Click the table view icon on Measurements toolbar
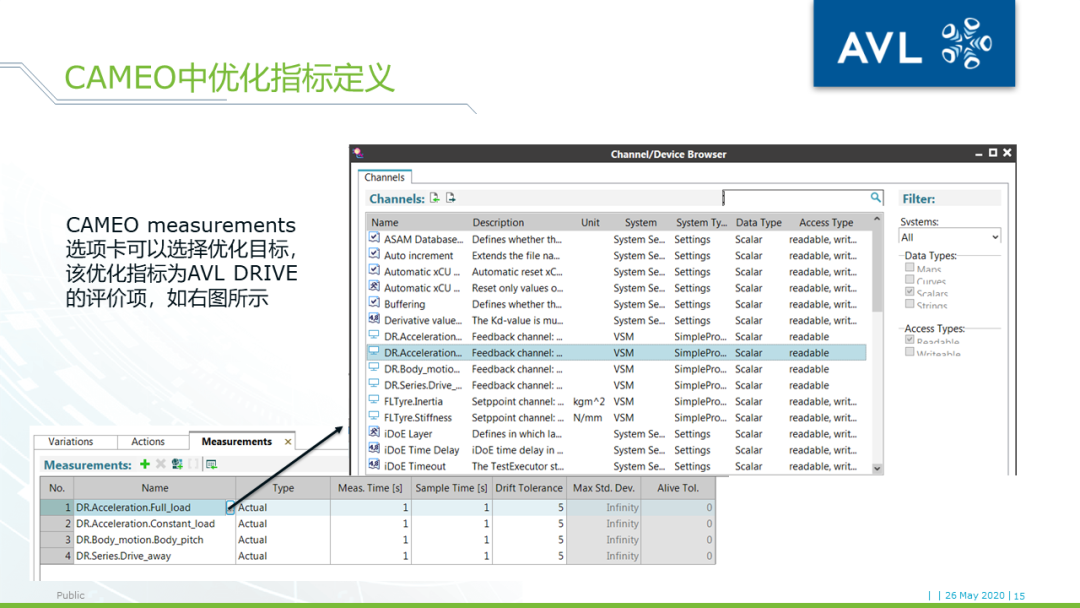The width and height of the screenshot is (1080, 608). [x=212, y=464]
